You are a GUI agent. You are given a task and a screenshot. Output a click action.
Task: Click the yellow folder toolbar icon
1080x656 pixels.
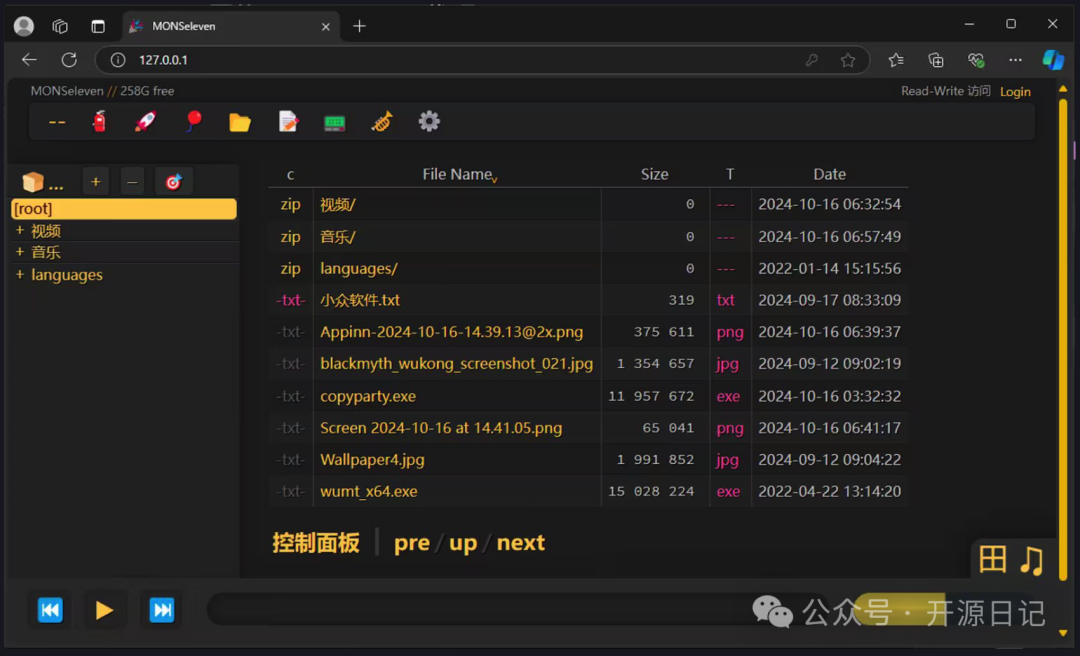point(240,122)
